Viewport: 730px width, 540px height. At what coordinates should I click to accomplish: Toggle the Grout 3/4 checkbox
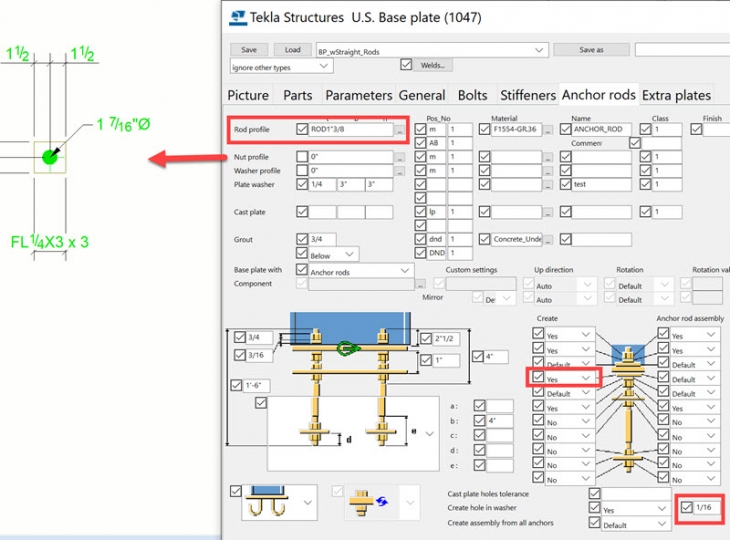tap(302, 239)
